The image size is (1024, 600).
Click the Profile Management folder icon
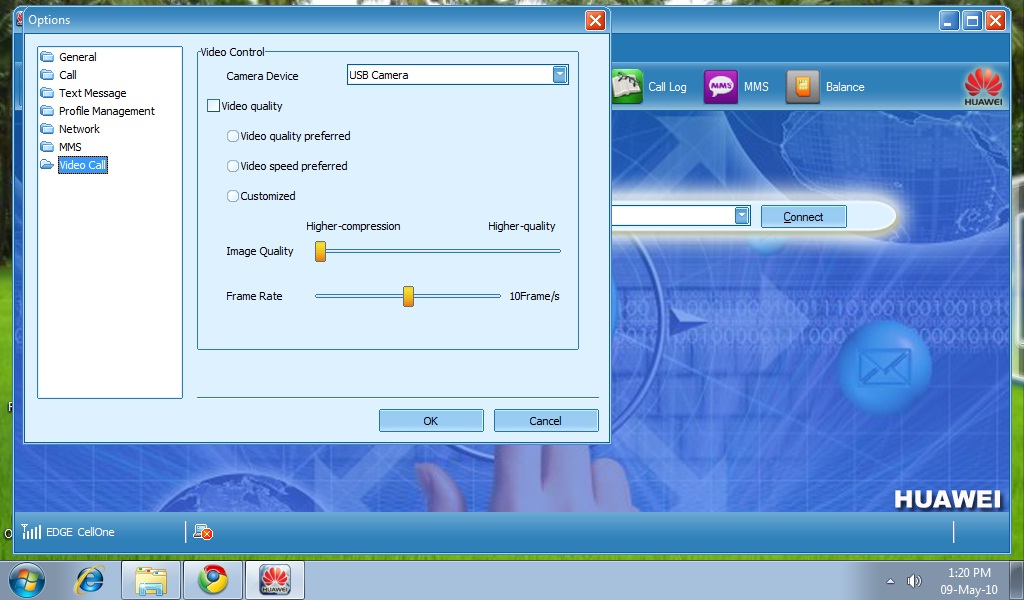[47, 111]
